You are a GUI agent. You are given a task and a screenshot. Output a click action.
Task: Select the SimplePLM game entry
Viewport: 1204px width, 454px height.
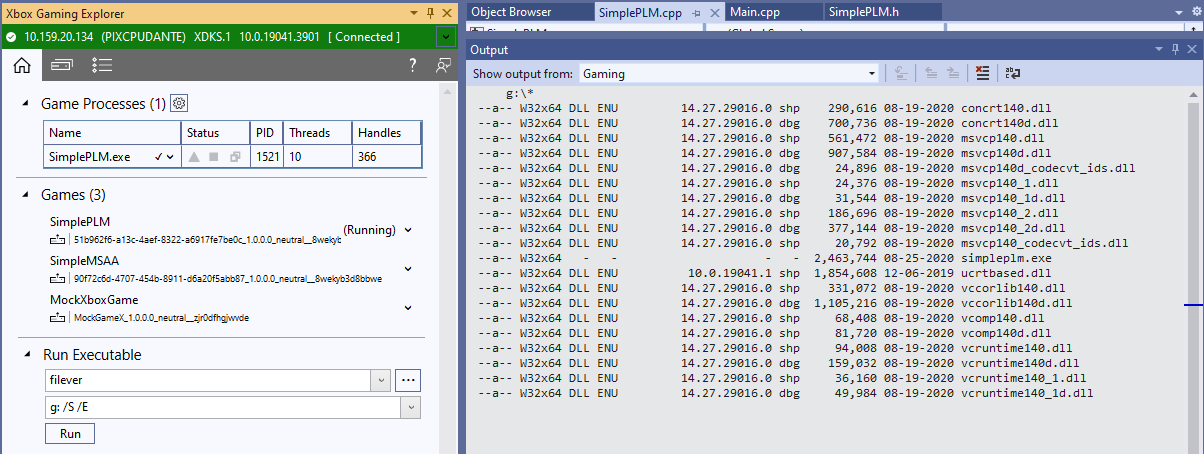pyautogui.click(x=230, y=229)
